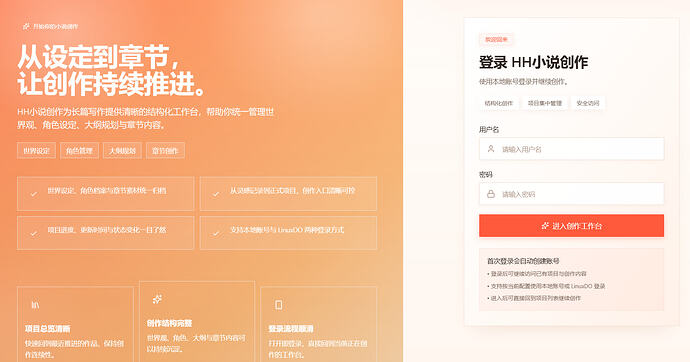Image resolution: width=690 pixels, height=362 pixels.
Task: Click the 安全访问 chip
Action: [588, 103]
